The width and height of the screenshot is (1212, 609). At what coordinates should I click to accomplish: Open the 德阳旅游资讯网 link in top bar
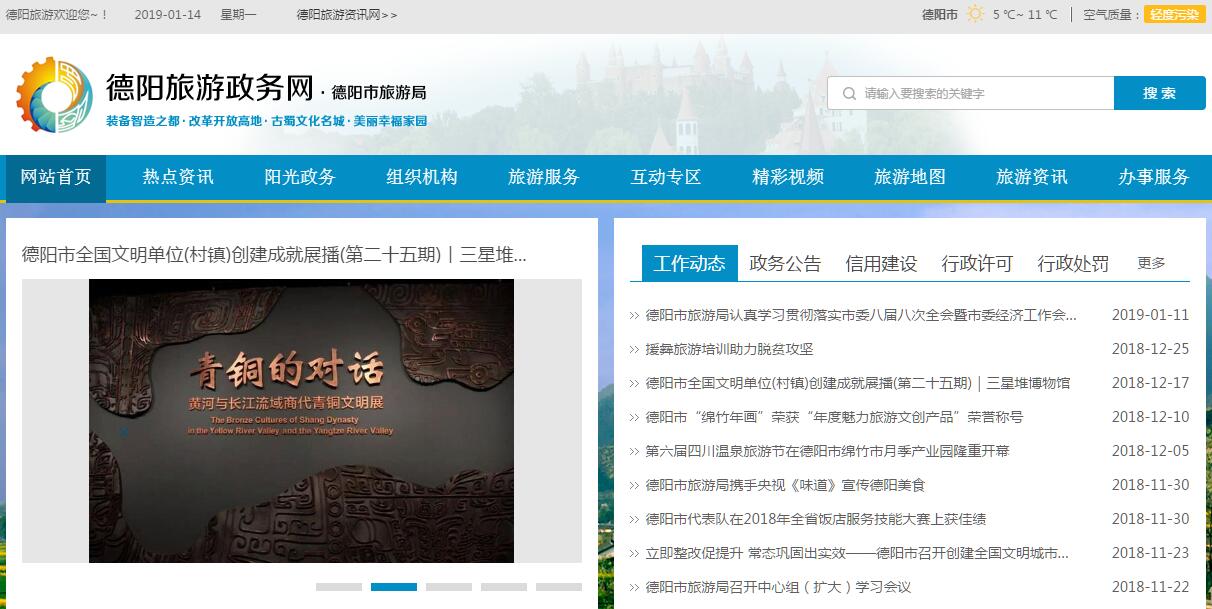click(x=346, y=14)
